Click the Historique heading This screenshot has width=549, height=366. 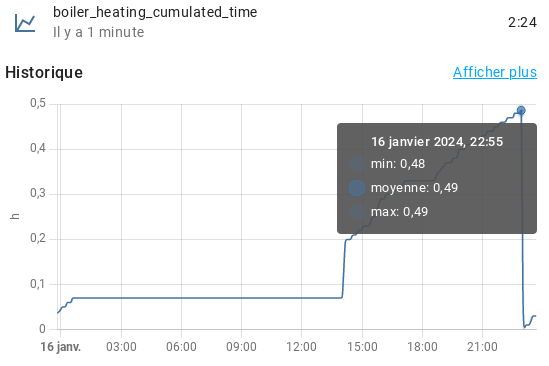pyautogui.click(x=44, y=73)
